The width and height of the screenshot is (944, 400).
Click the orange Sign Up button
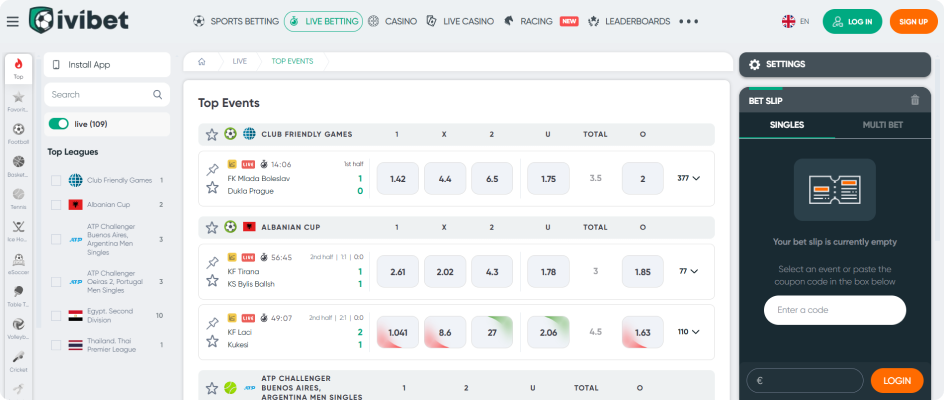point(913,22)
